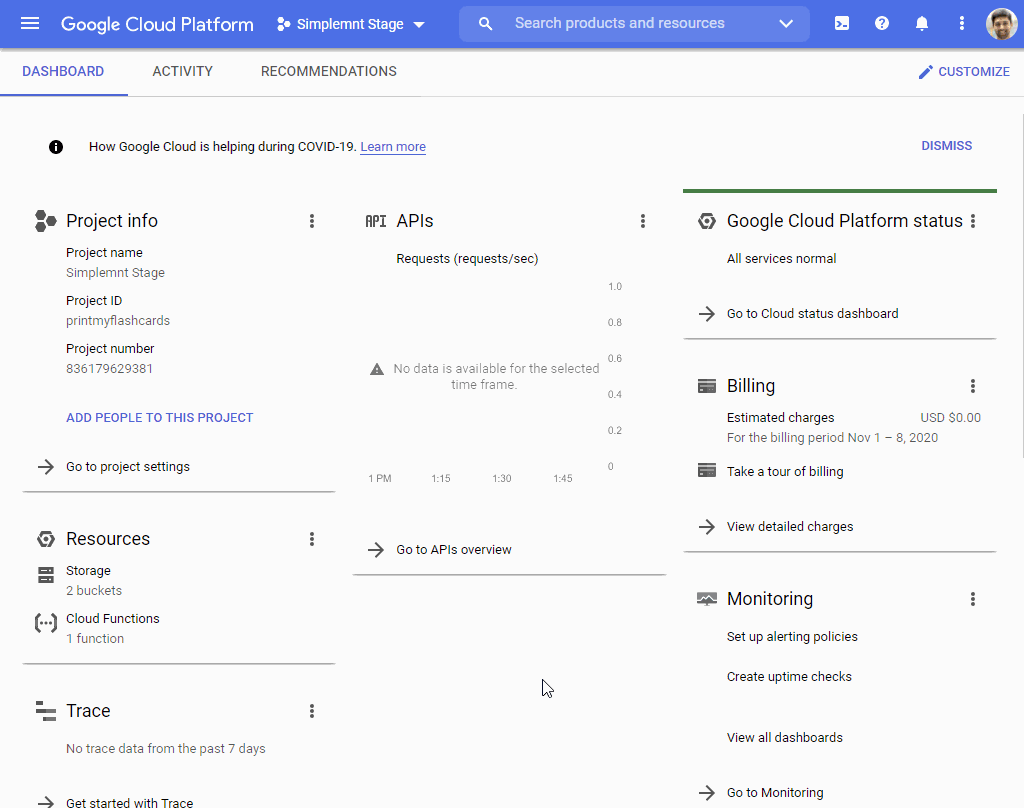The height and width of the screenshot is (808, 1024).
Task: Click the Google Cloud Platform logo text
Action: tap(157, 24)
